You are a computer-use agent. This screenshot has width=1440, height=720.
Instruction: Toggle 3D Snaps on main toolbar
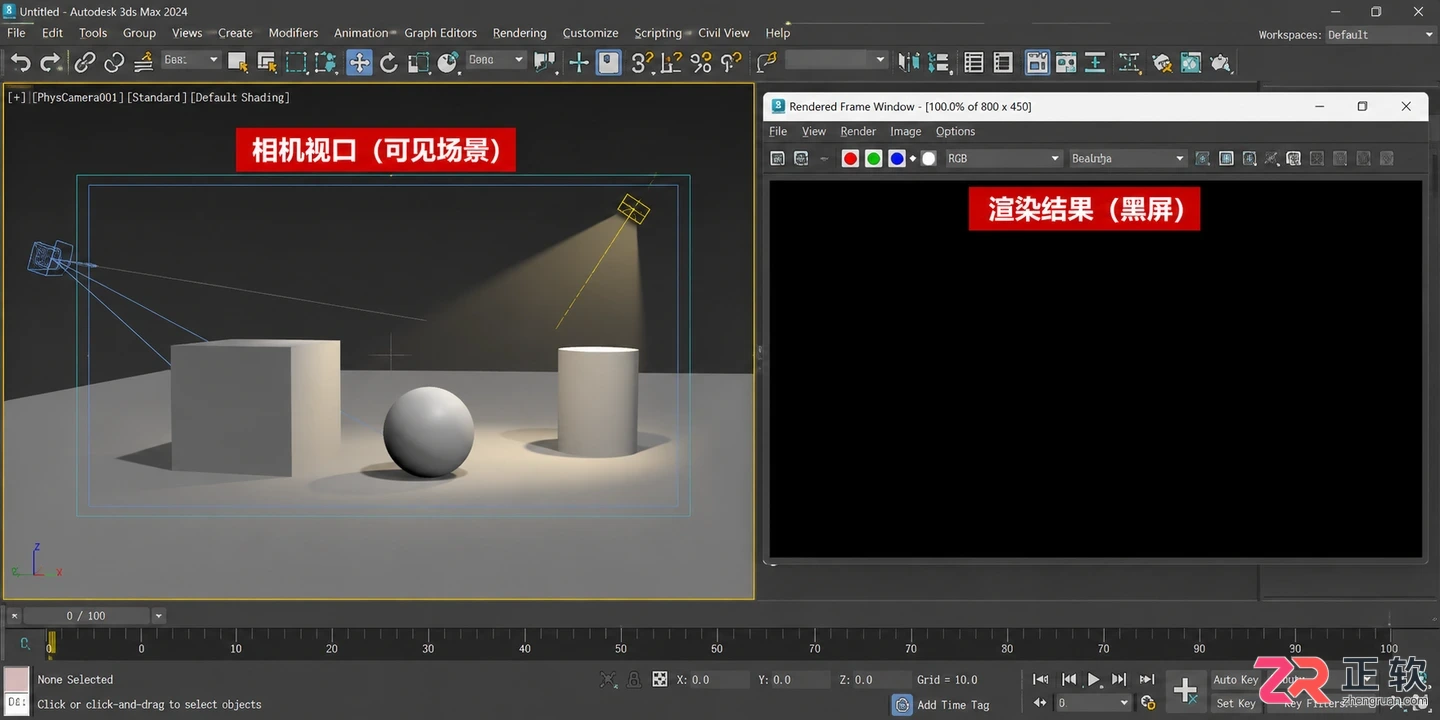(x=642, y=62)
